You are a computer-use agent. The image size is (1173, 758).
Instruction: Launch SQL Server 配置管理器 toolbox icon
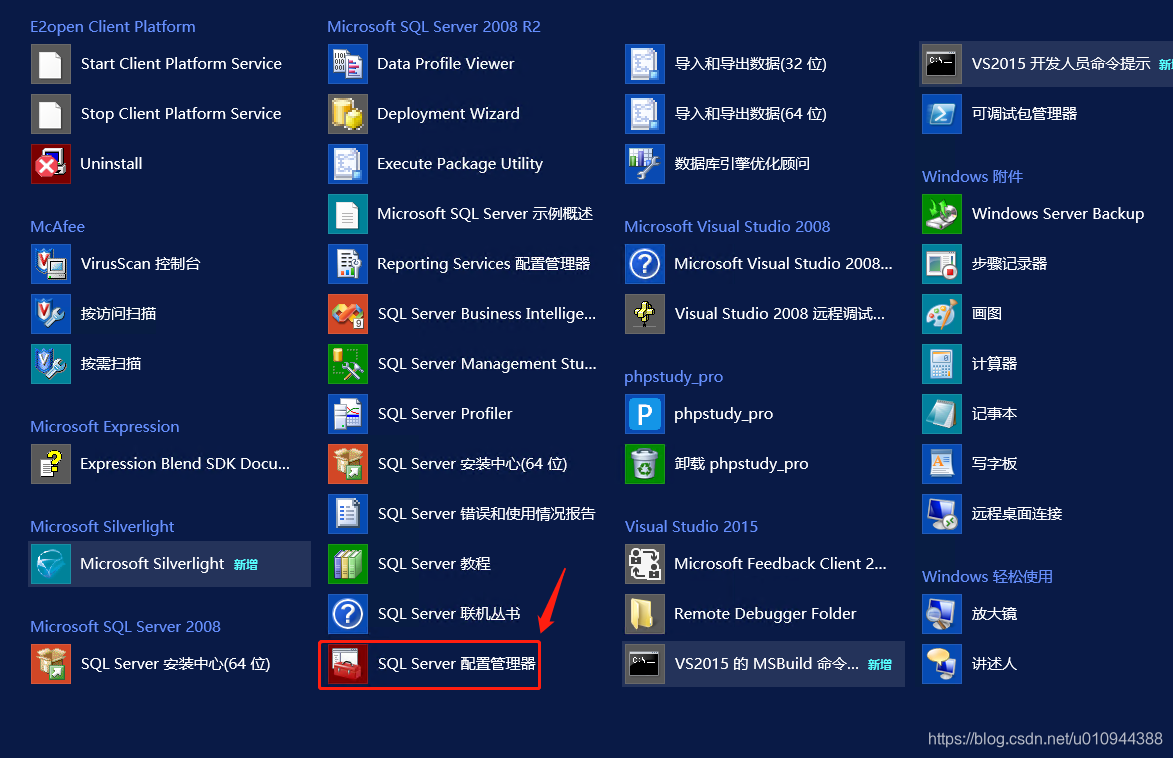348,664
